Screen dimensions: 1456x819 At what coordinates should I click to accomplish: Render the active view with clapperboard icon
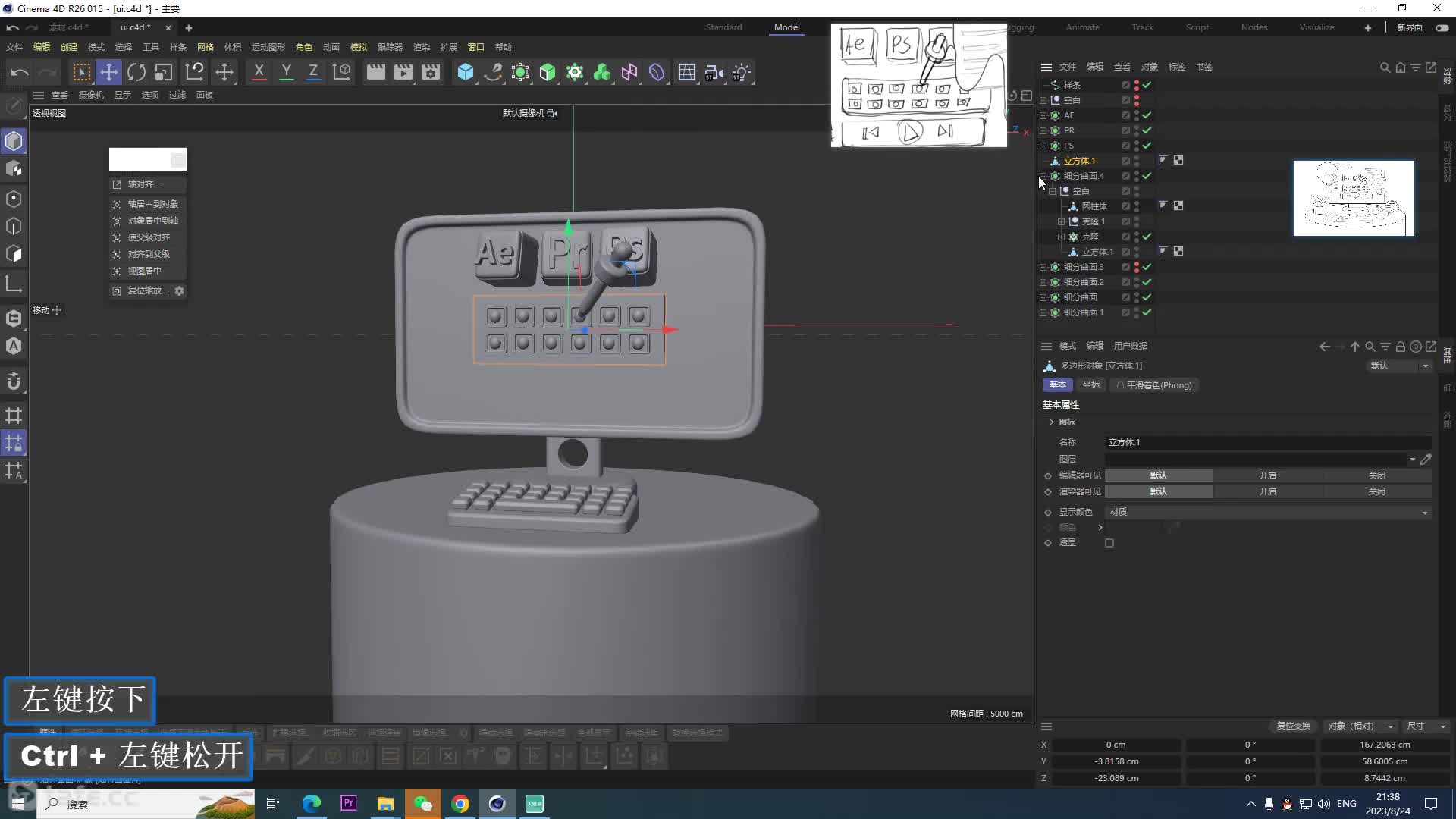click(375, 73)
